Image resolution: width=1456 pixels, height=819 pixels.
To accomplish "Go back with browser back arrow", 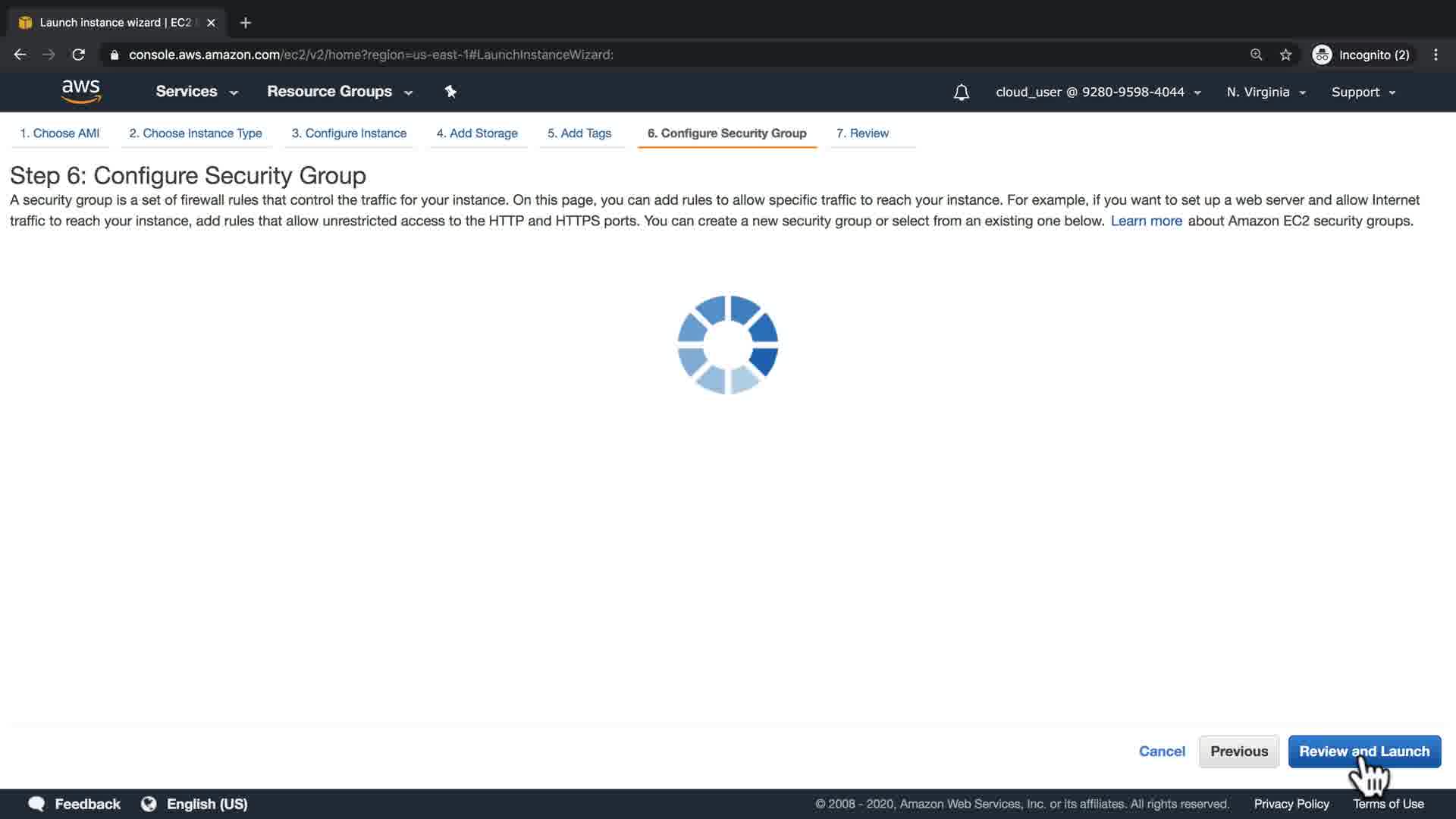I will coord(20,55).
